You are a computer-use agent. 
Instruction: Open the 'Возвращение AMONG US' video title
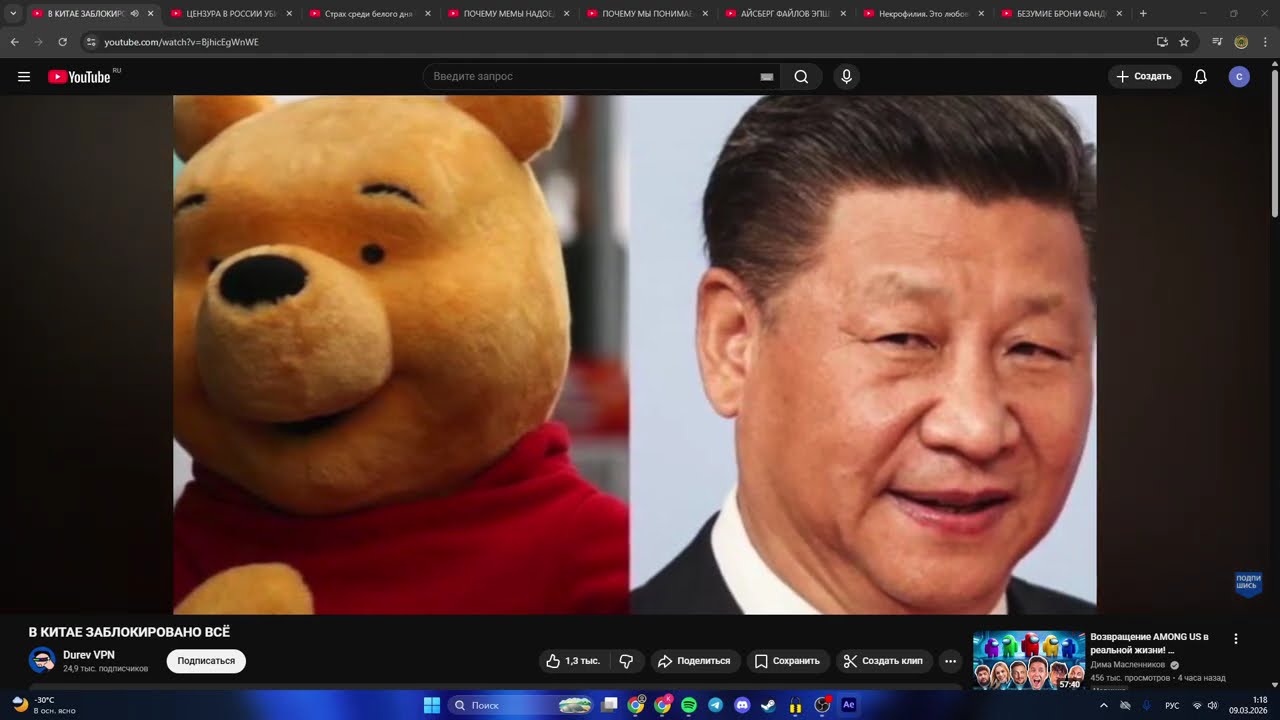pos(1150,643)
